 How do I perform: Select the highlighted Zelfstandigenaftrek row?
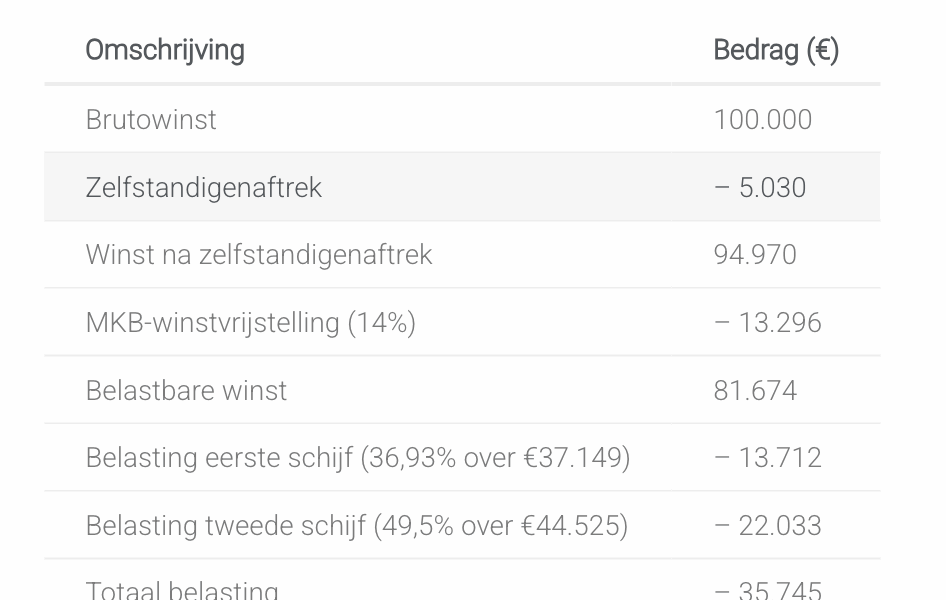(462, 187)
